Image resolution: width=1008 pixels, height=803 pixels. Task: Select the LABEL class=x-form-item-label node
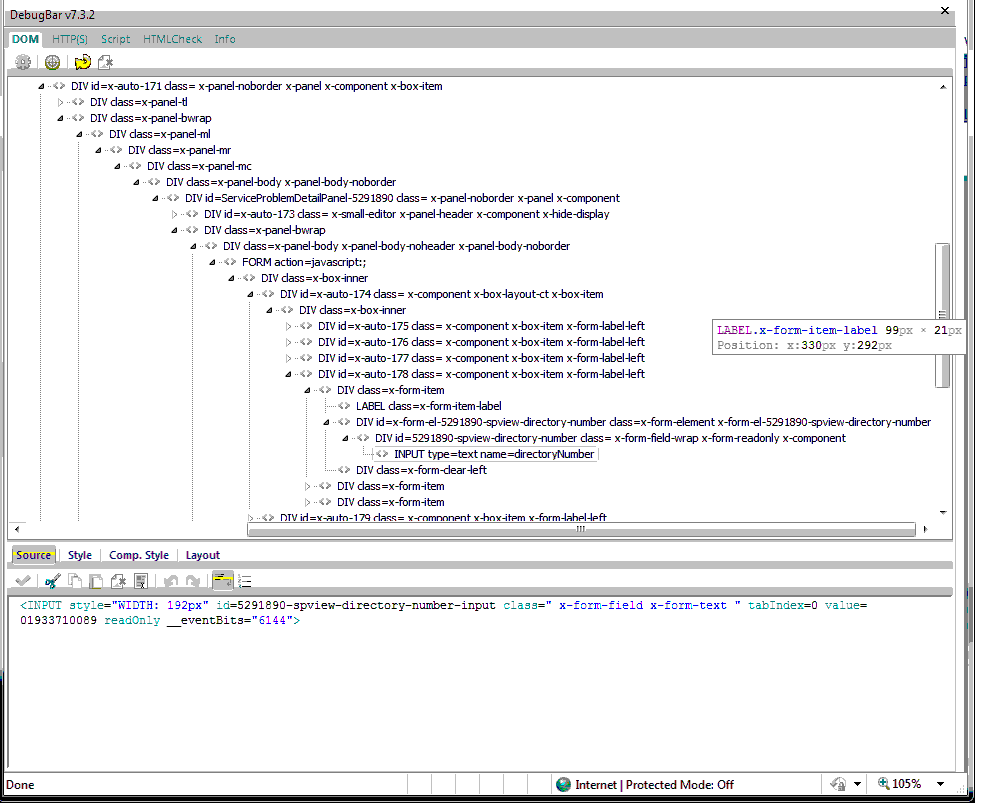(x=428, y=406)
